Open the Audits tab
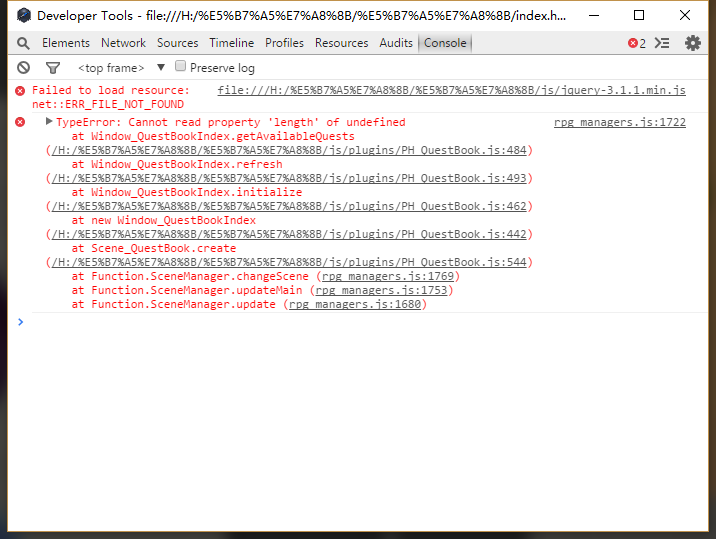Image resolution: width=716 pixels, height=539 pixels. (x=396, y=43)
